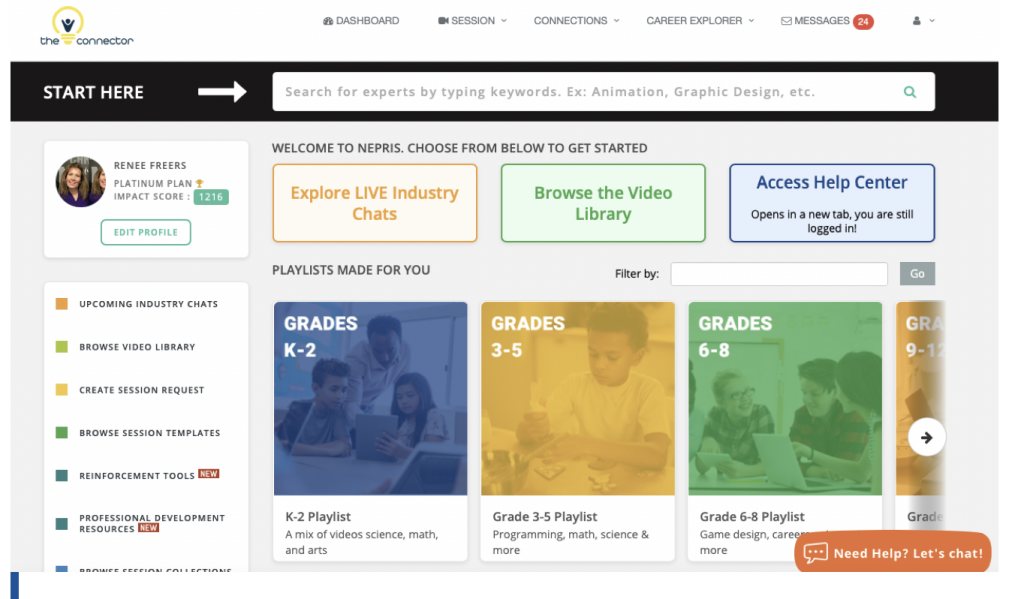Click NEW badge beside Reinforcement Tools

point(208,474)
